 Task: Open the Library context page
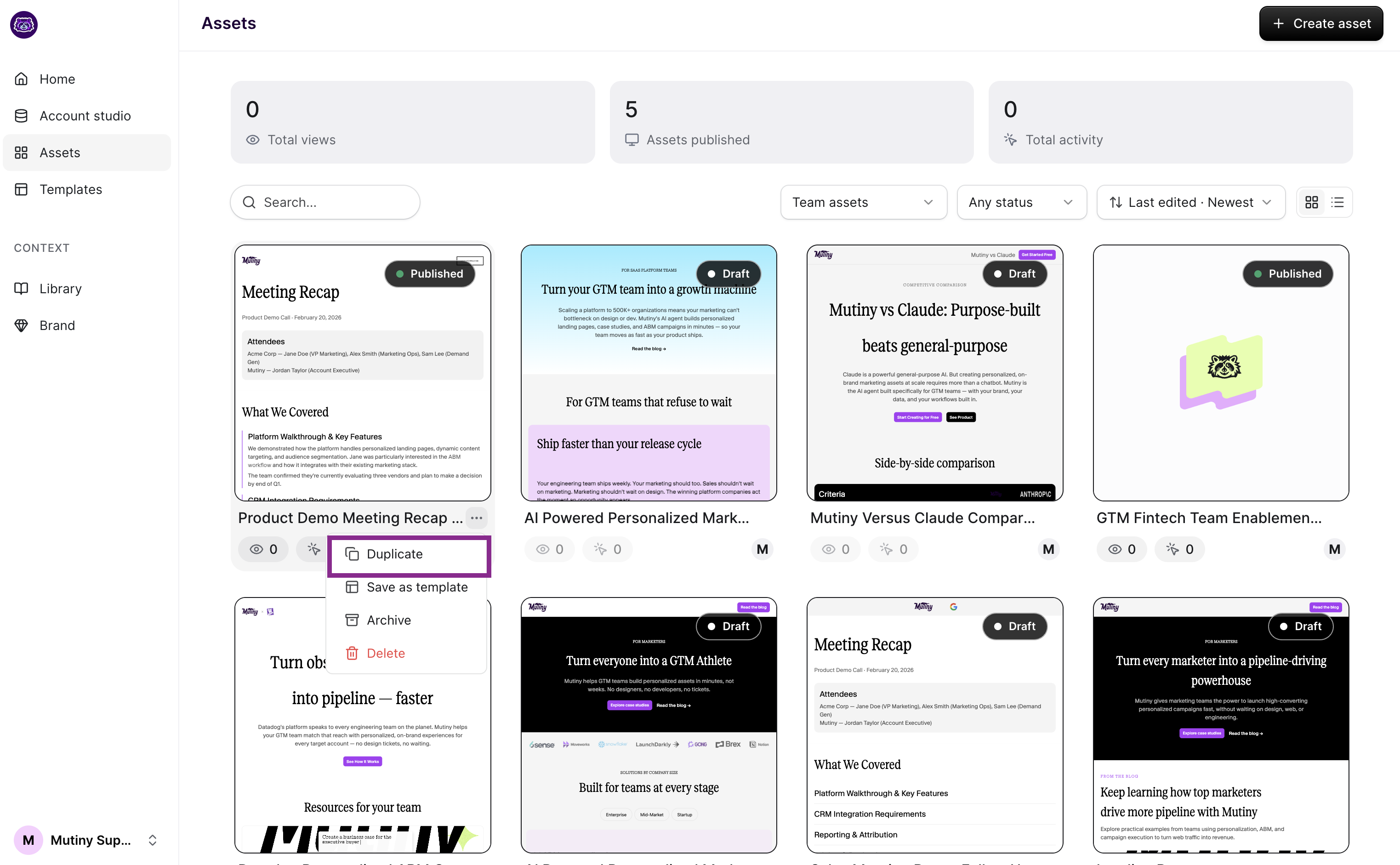click(x=86, y=288)
